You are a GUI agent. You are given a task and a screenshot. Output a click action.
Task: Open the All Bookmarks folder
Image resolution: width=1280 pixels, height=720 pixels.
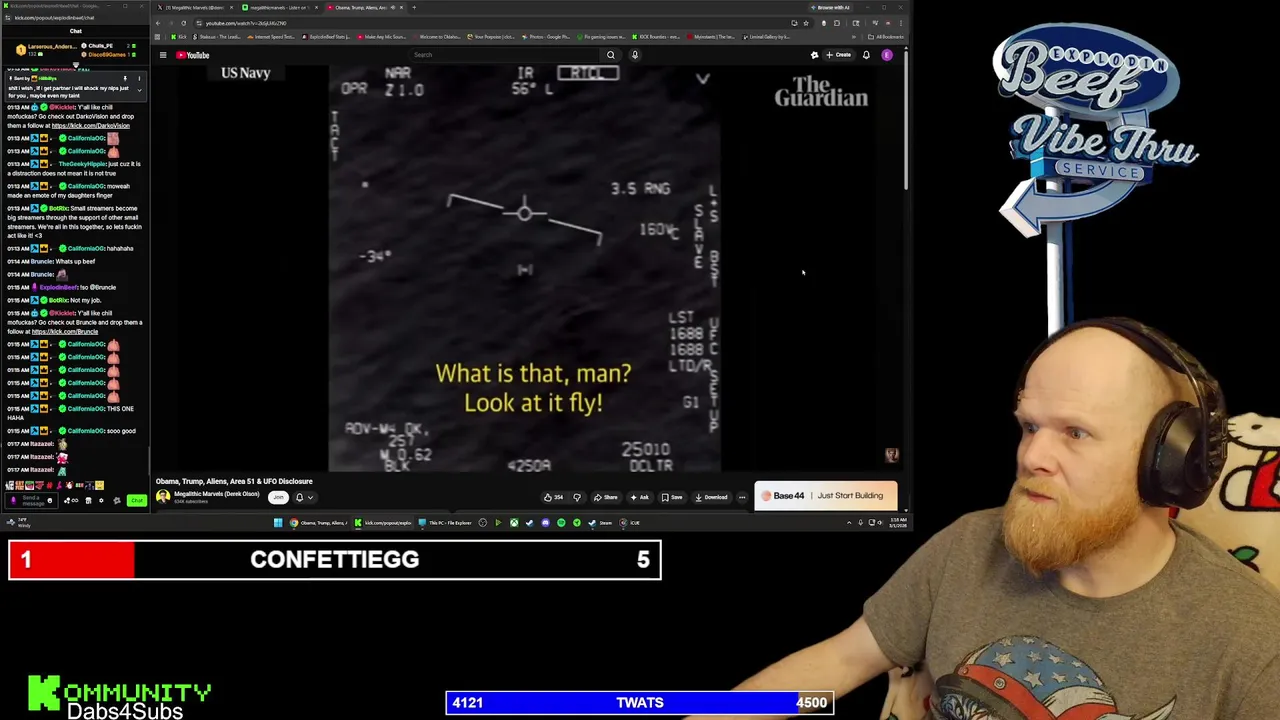pos(885,37)
